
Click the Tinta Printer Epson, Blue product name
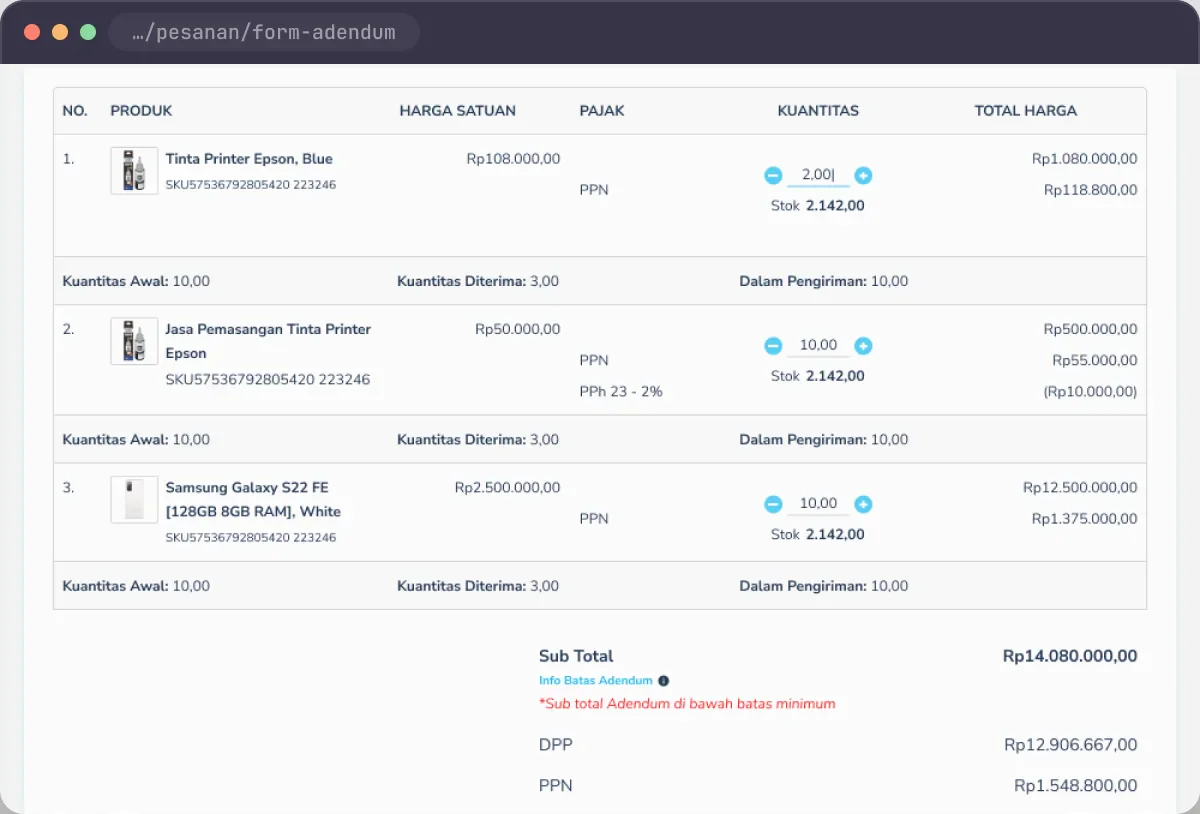[x=249, y=158]
